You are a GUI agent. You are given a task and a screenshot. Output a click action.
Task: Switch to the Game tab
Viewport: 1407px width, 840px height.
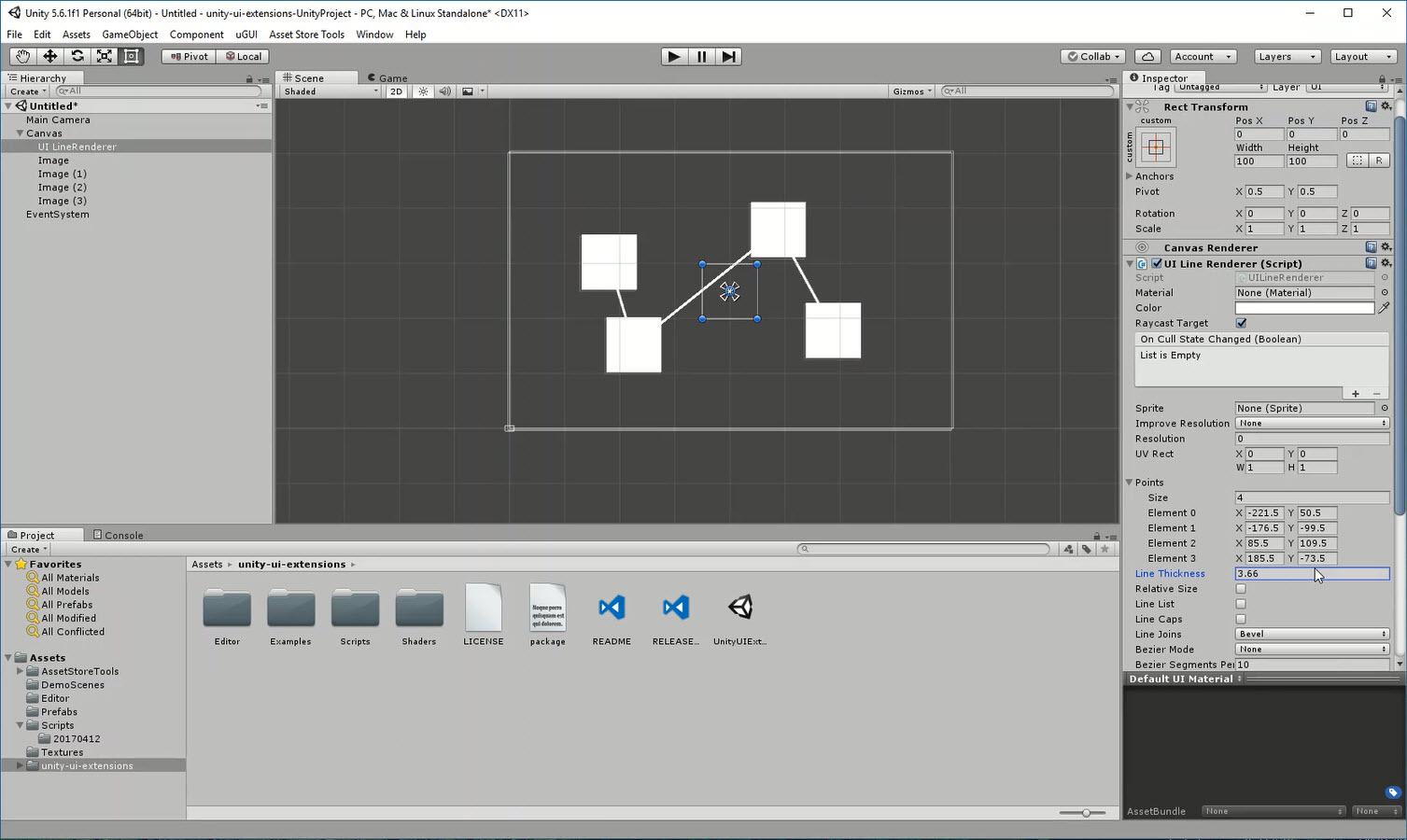point(387,78)
